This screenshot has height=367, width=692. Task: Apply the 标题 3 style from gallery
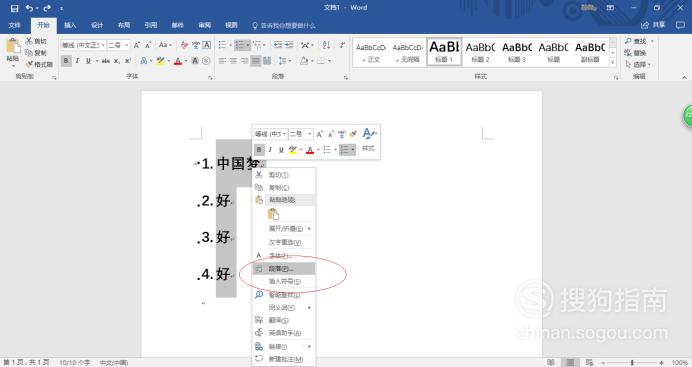(x=517, y=52)
